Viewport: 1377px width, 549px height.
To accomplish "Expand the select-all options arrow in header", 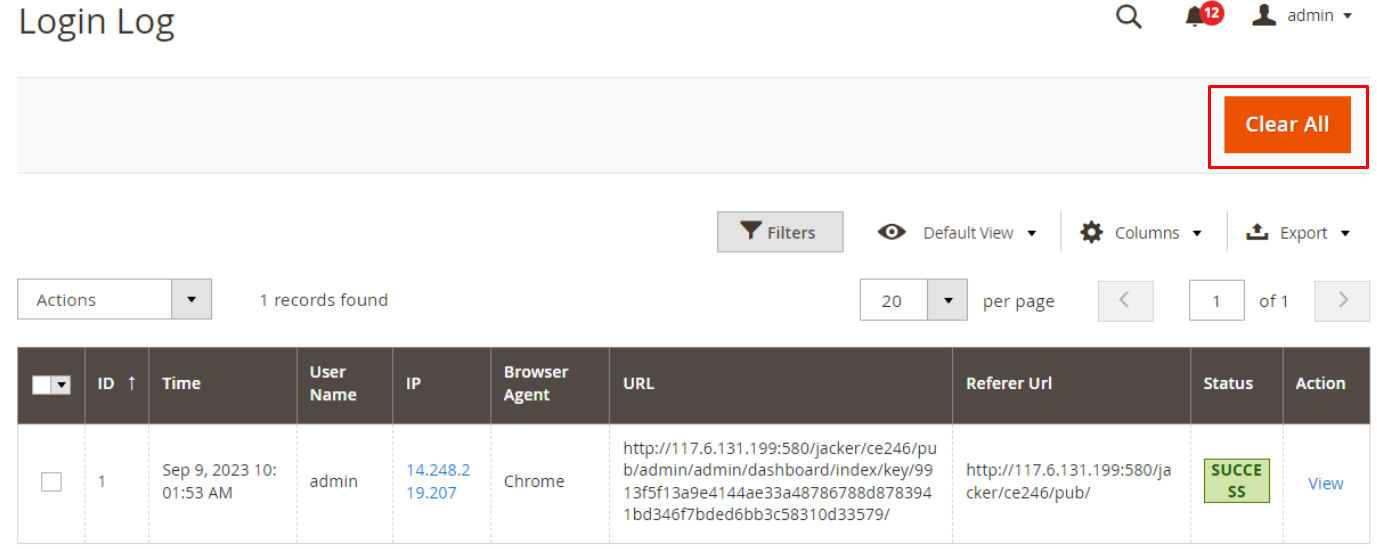I will tap(62, 385).
